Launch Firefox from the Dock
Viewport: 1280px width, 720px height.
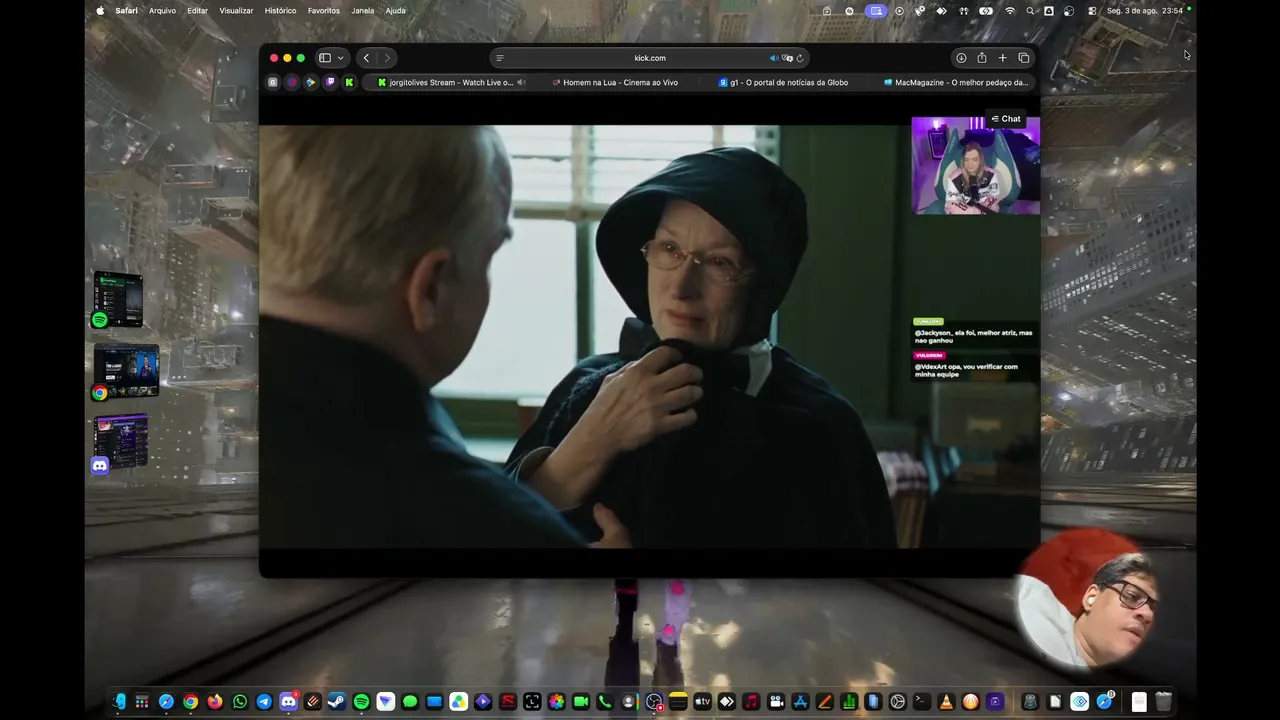pyautogui.click(x=215, y=702)
